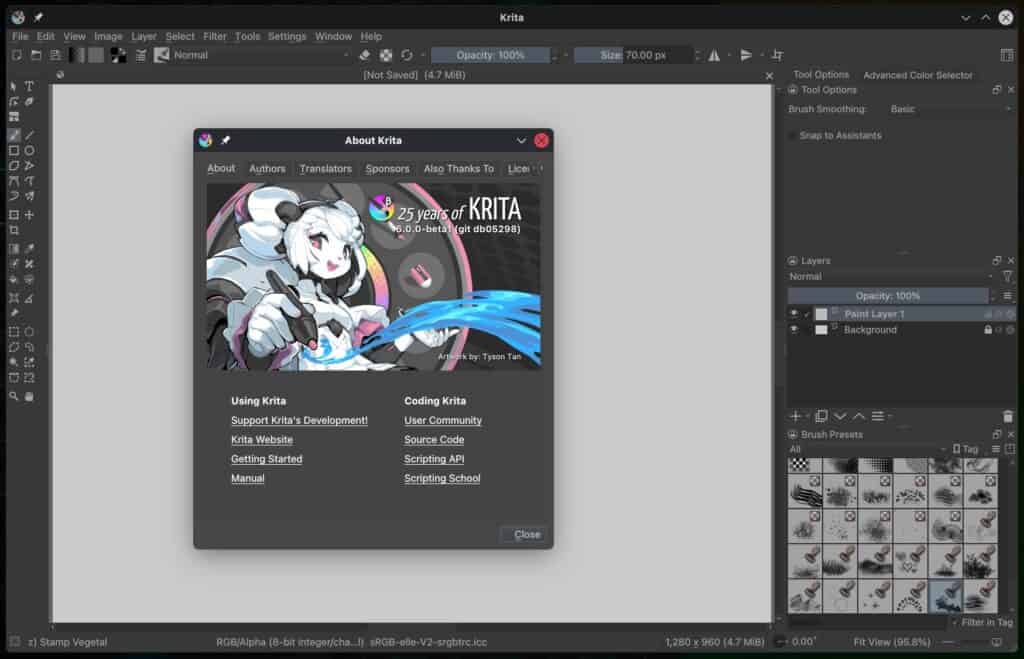Hide the Background layer with its eye toggle
1024x659 pixels.
793,329
